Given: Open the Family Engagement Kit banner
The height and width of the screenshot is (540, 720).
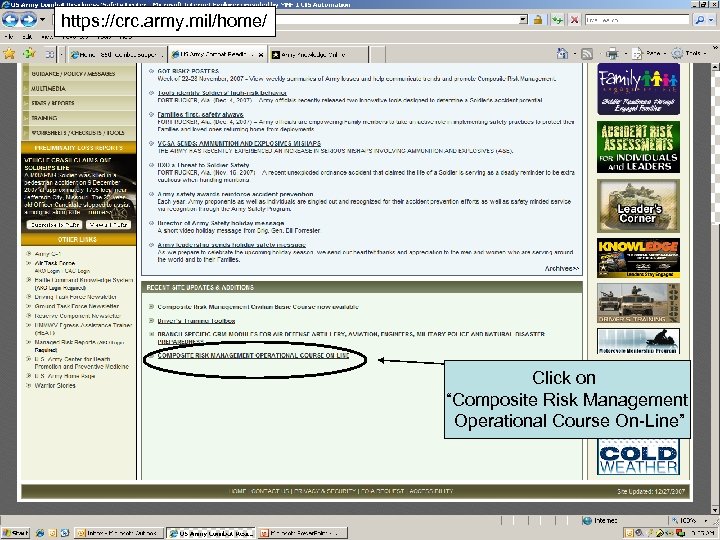Looking at the screenshot, I should [x=638, y=89].
